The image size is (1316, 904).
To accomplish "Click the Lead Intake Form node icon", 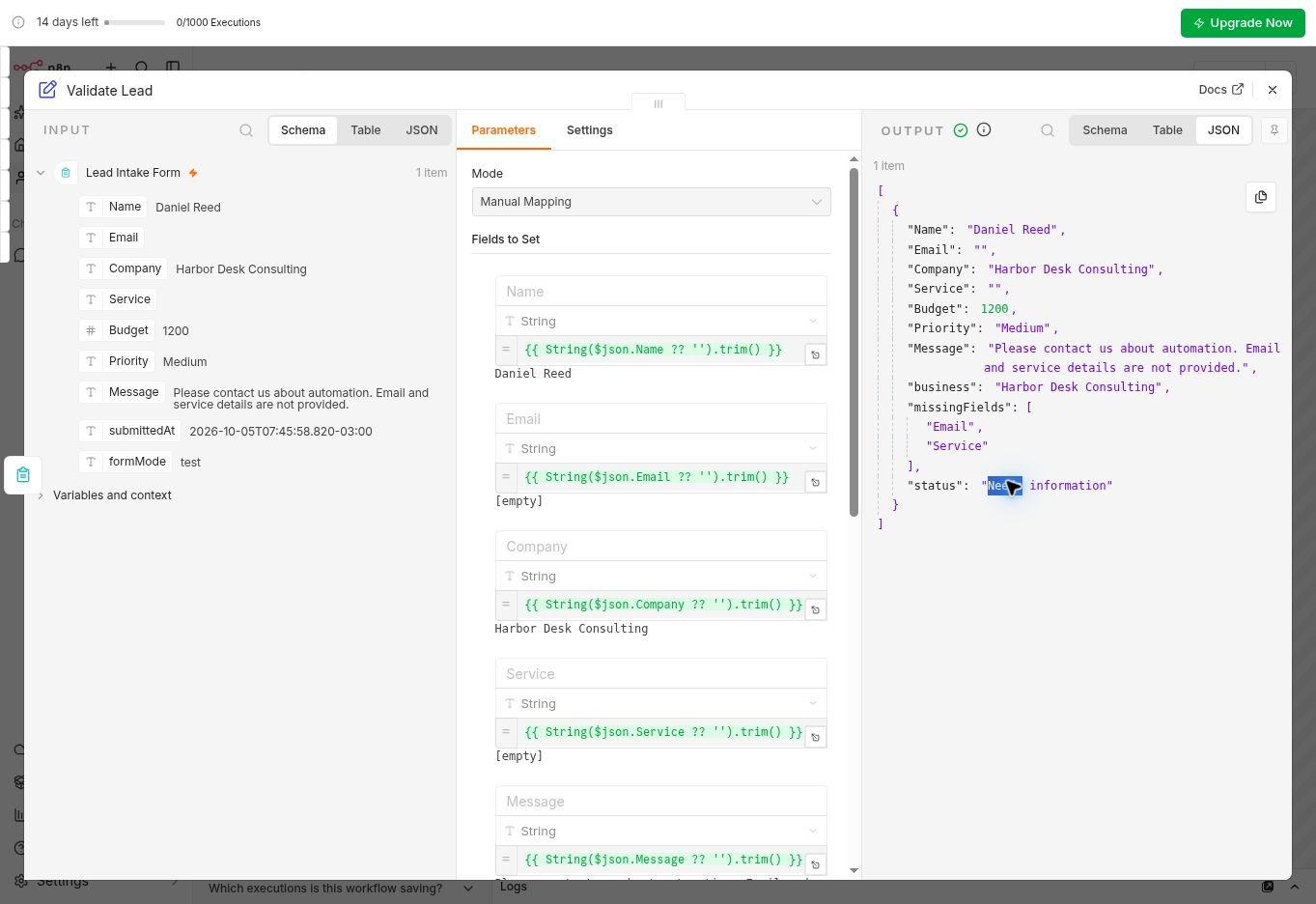I will 66,173.
